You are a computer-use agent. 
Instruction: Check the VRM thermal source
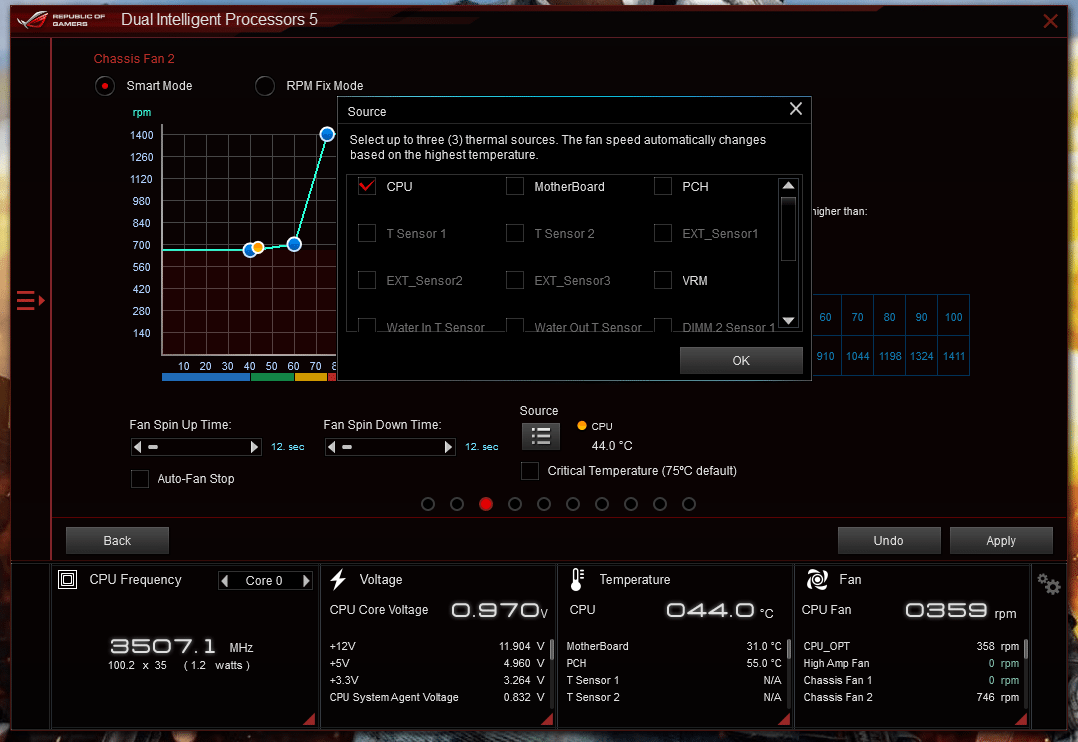tap(663, 280)
